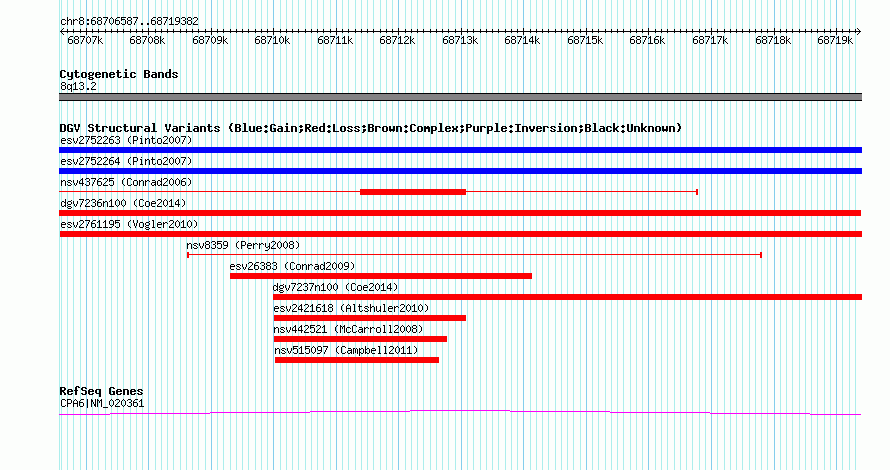
Task: Click the CPA6|NM_020361 gene label
Action: pyautogui.click(x=102, y=404)
